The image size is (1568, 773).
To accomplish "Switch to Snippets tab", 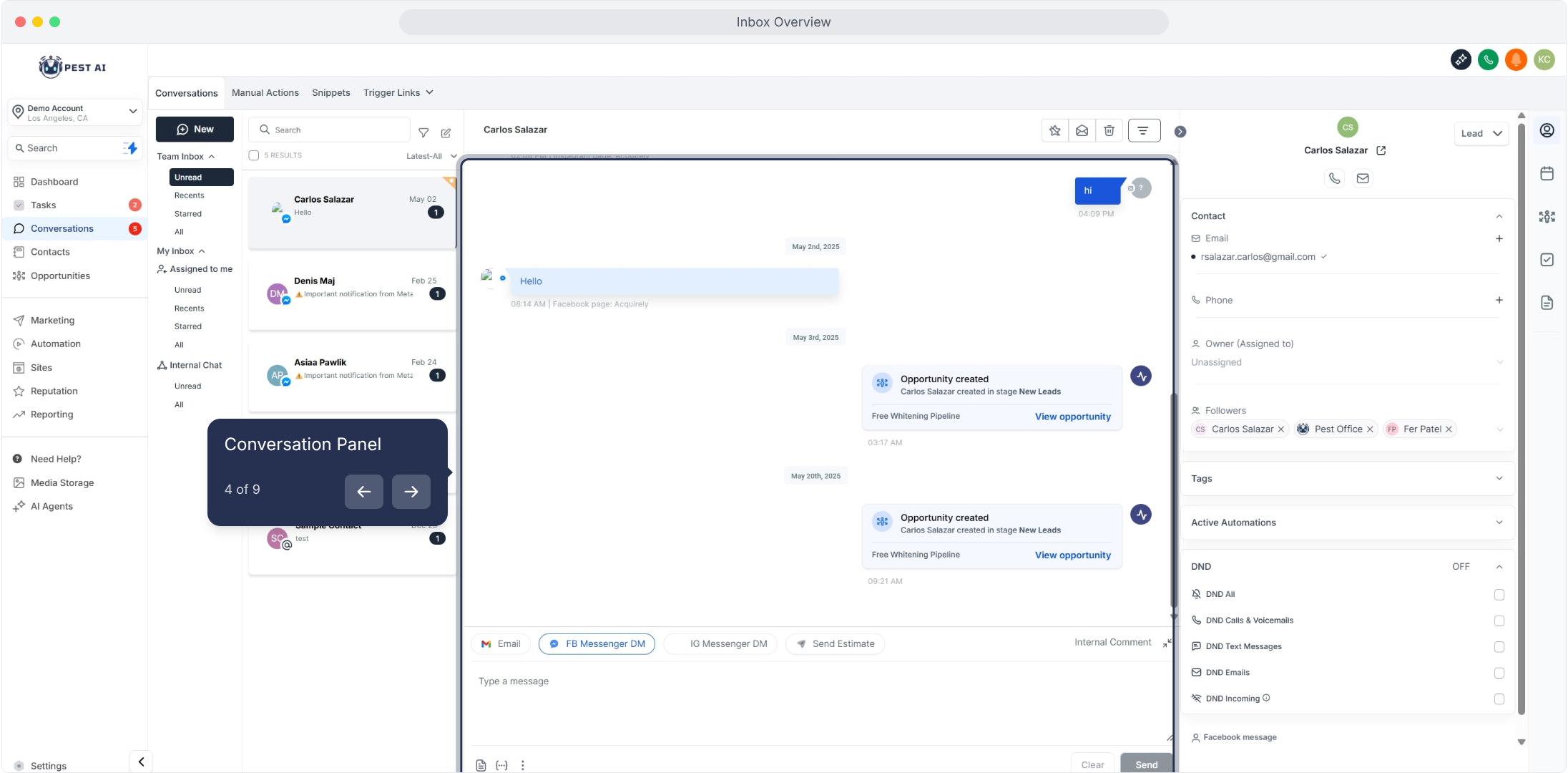I will click(330, 92).
